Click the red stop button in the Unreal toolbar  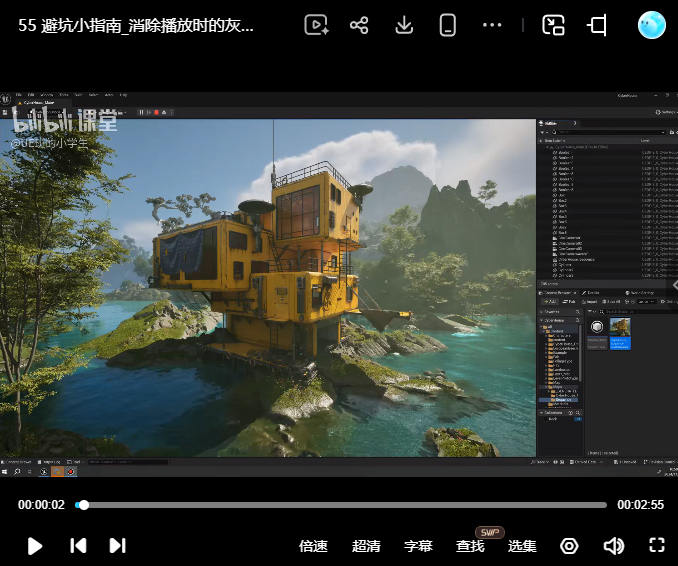point(157,112)
